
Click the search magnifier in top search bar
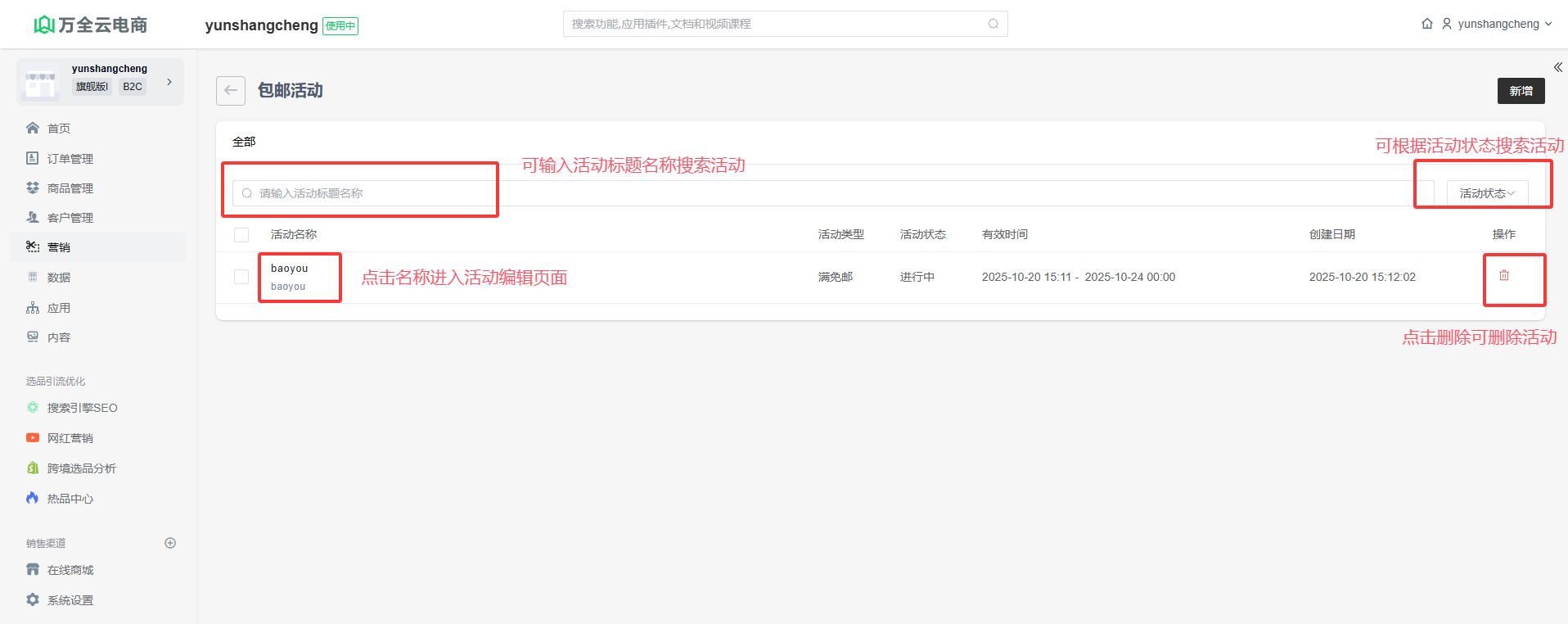pos(993,24)
